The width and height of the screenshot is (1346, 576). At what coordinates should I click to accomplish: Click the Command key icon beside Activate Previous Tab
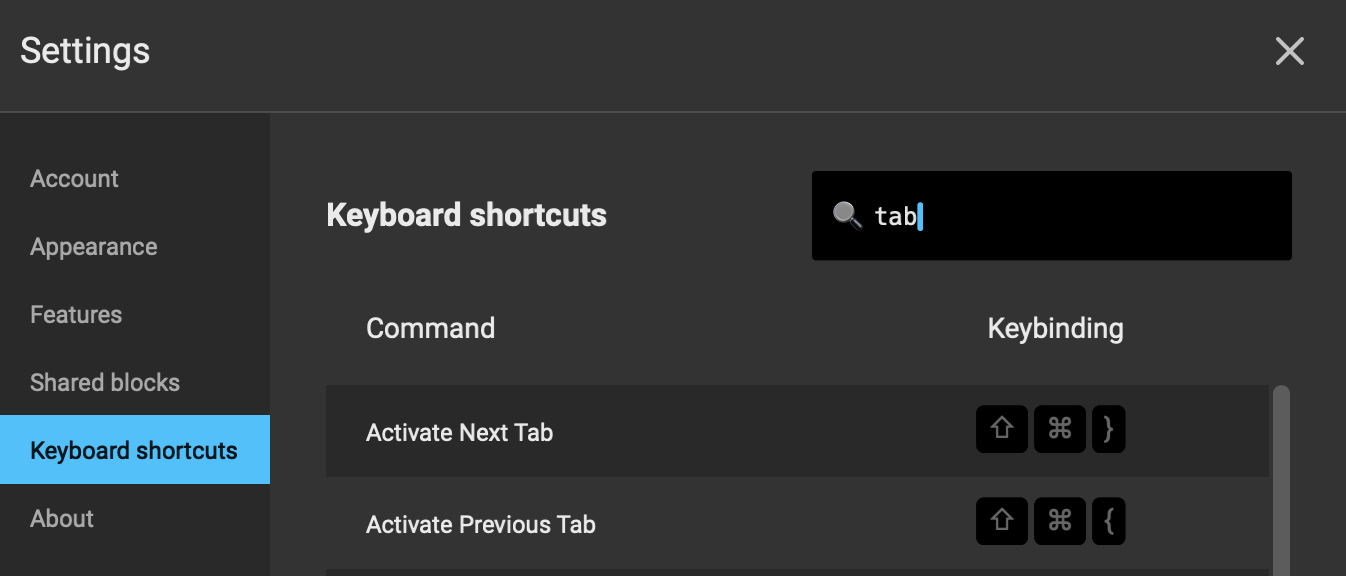pos(1058,521)
